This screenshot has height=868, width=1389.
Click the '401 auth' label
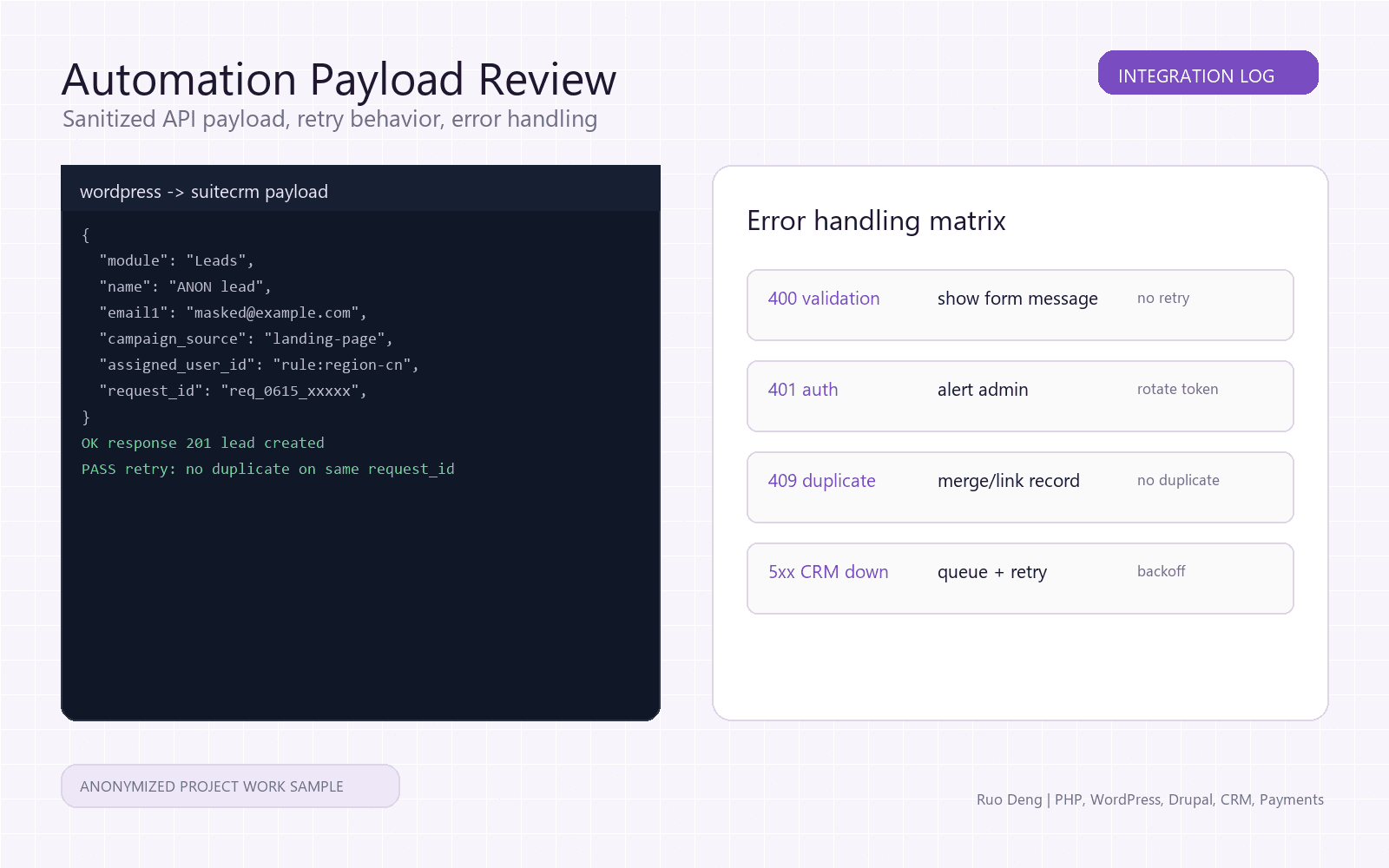coord(803,390)
